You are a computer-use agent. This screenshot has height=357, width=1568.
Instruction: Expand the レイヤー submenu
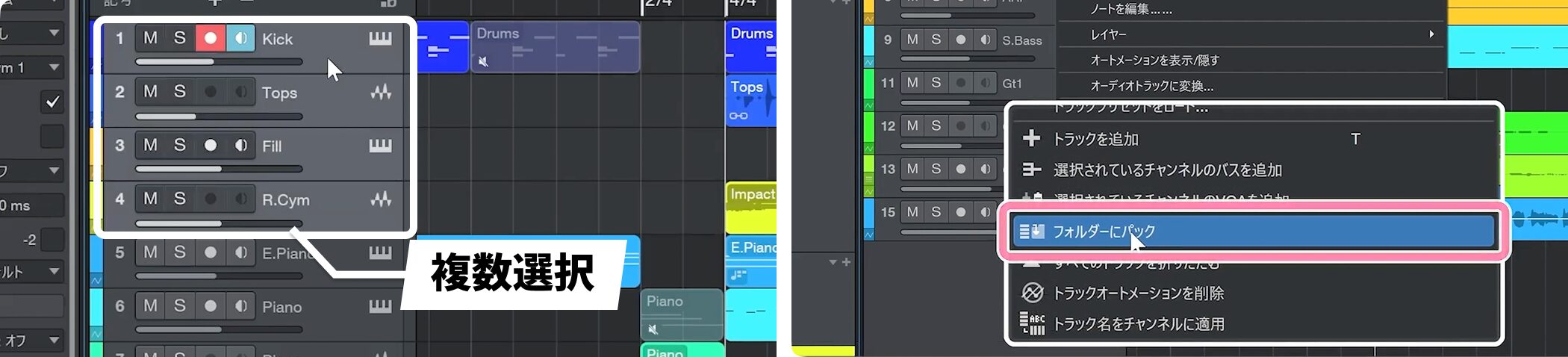(1431, 34)
